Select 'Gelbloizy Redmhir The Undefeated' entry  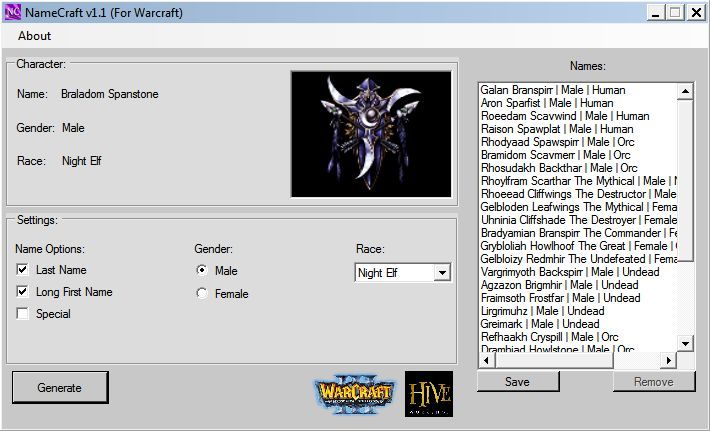point(579,259)
